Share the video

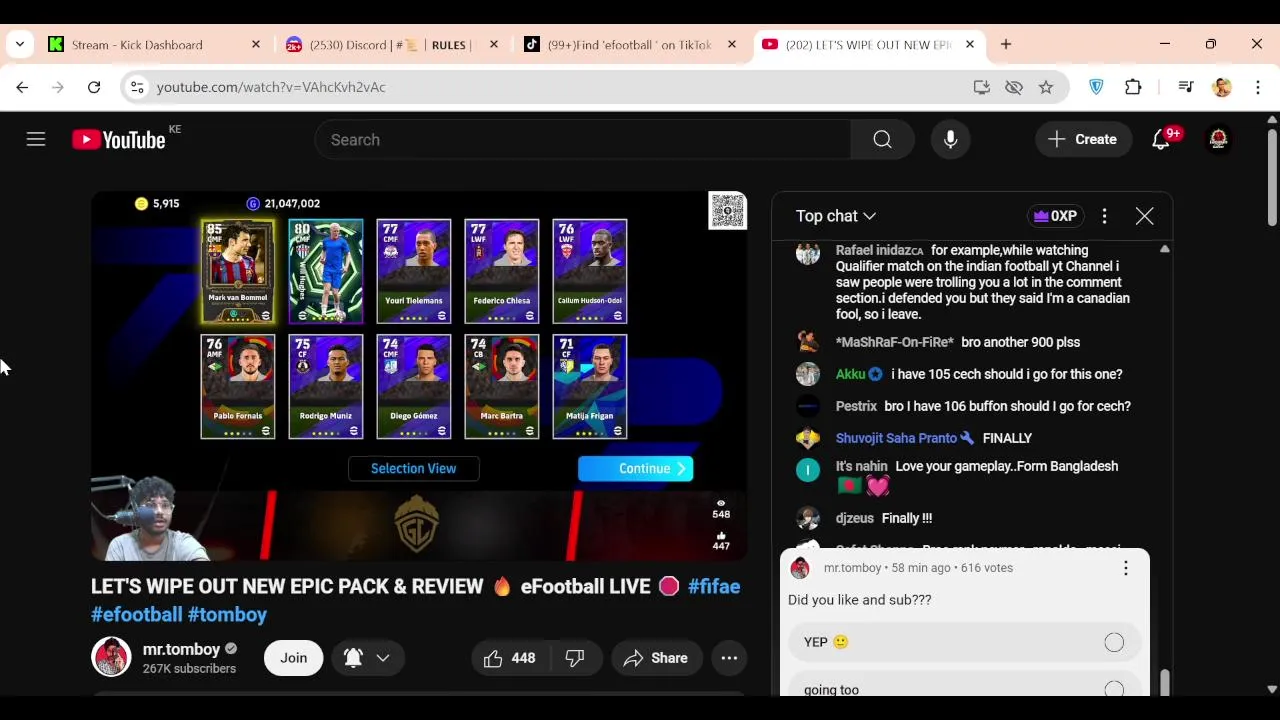(x=656, y=658)
